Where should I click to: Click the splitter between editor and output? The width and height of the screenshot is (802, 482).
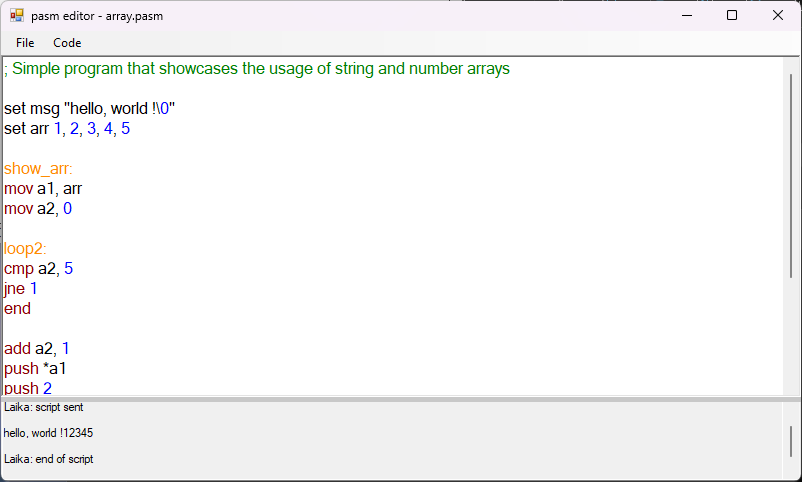400,399
